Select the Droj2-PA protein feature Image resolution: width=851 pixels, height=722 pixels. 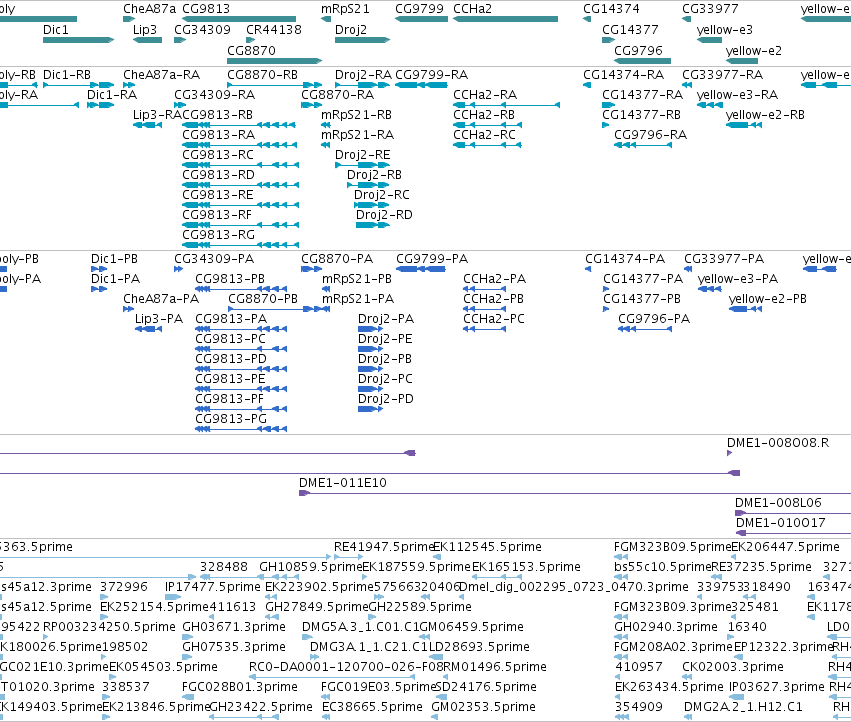pyautogui.click(x=370, y=330)
